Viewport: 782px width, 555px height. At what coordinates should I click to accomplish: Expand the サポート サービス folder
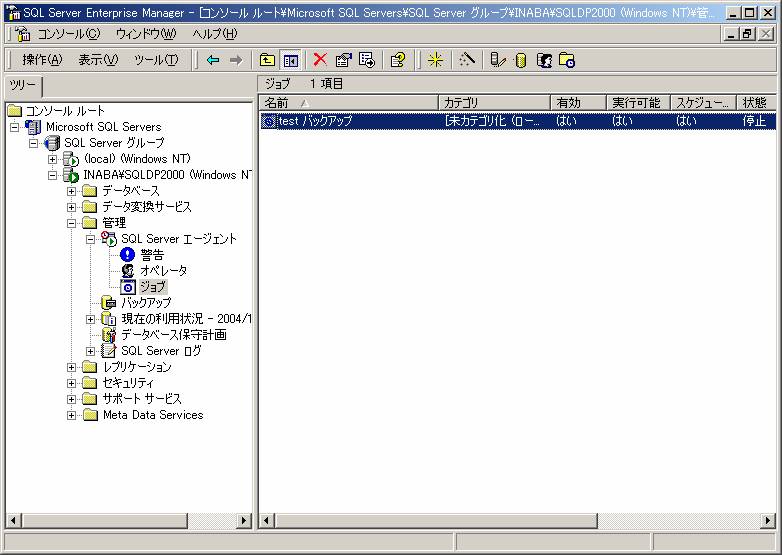[71, 399]
